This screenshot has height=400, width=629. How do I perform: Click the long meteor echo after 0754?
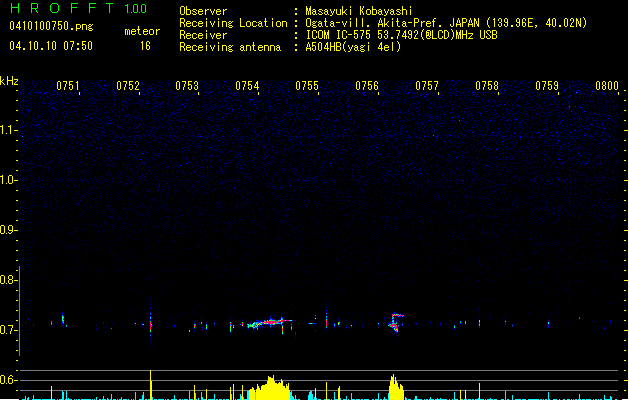click(x=270, y=323)
